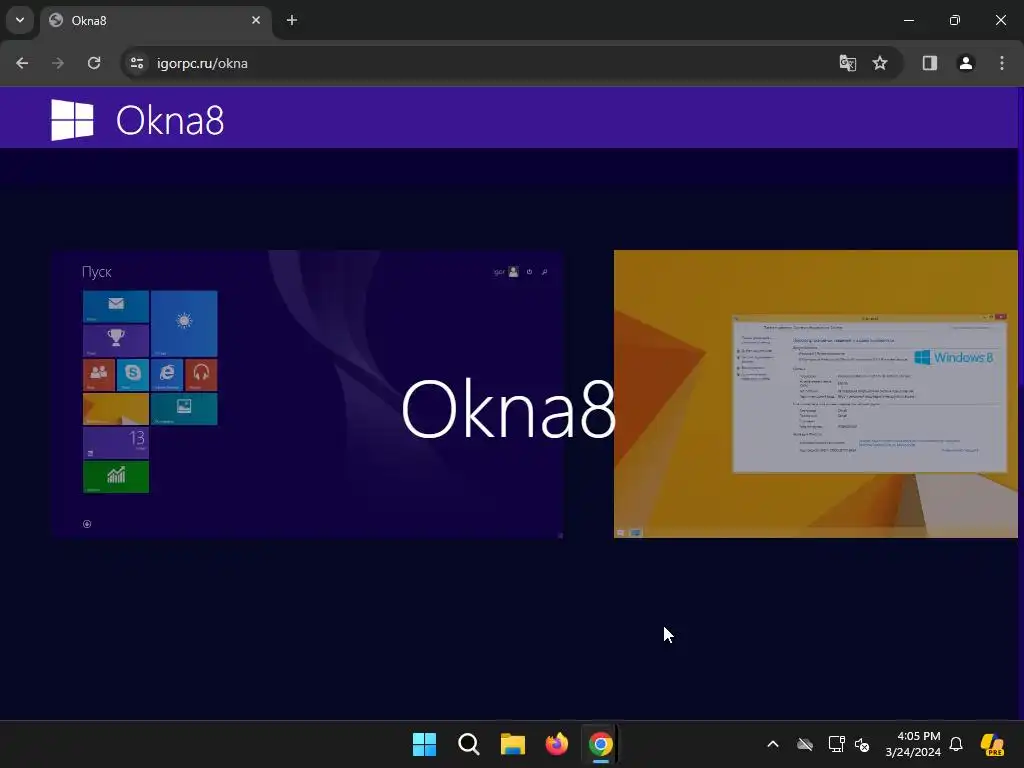Click the muted volume tray icon
Screen dimensions: 1024x768
863,744
